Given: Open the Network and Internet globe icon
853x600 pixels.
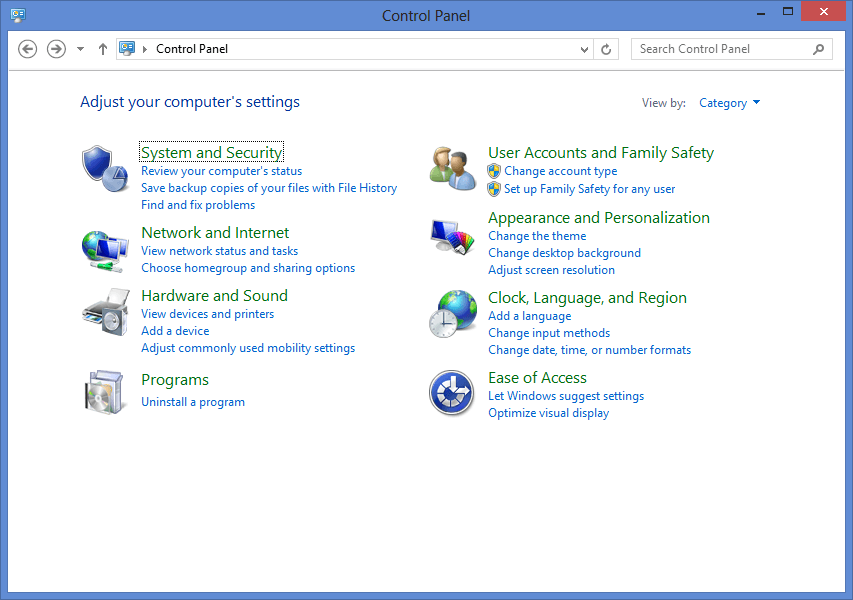Looking at the screenshot, I should coord(105,250).
